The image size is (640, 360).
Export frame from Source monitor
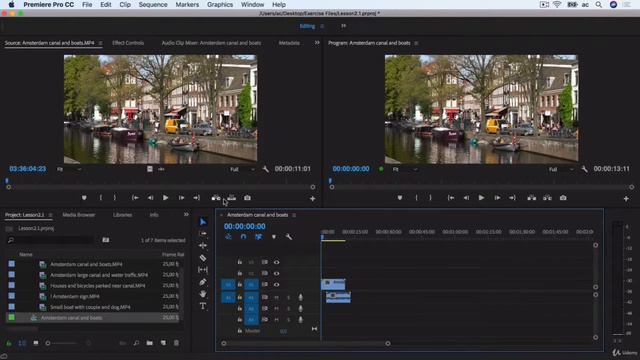pyautogui.click(x=247, y=198)
